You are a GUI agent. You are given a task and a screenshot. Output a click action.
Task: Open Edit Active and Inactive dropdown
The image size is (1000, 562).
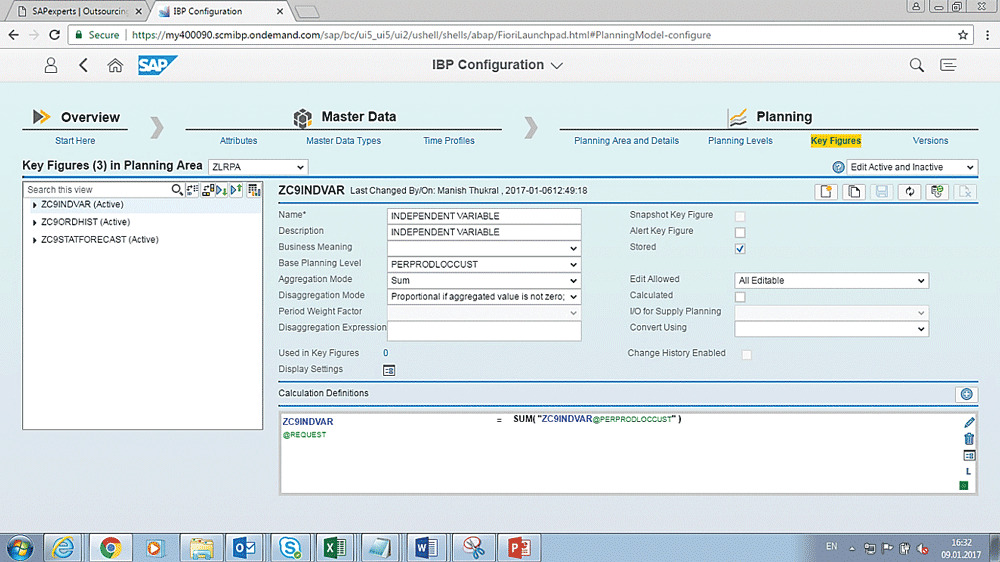912,167
